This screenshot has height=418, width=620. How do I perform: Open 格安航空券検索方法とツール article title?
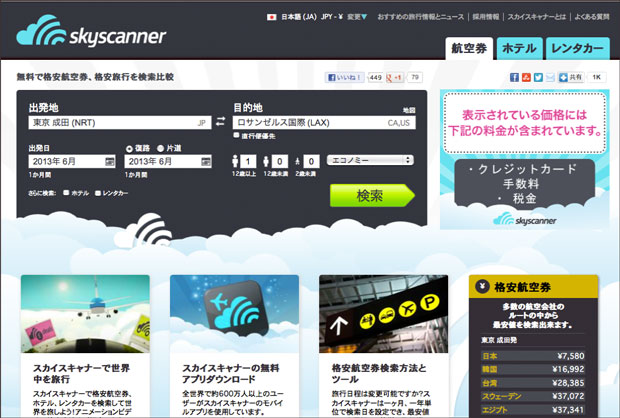point(379,373)
